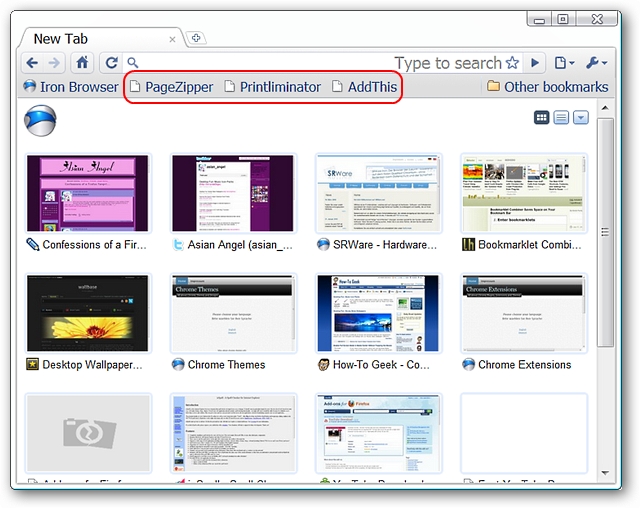
Task: Open Confessions of a Fir... thumbnail
Action: tap(88, 193)
